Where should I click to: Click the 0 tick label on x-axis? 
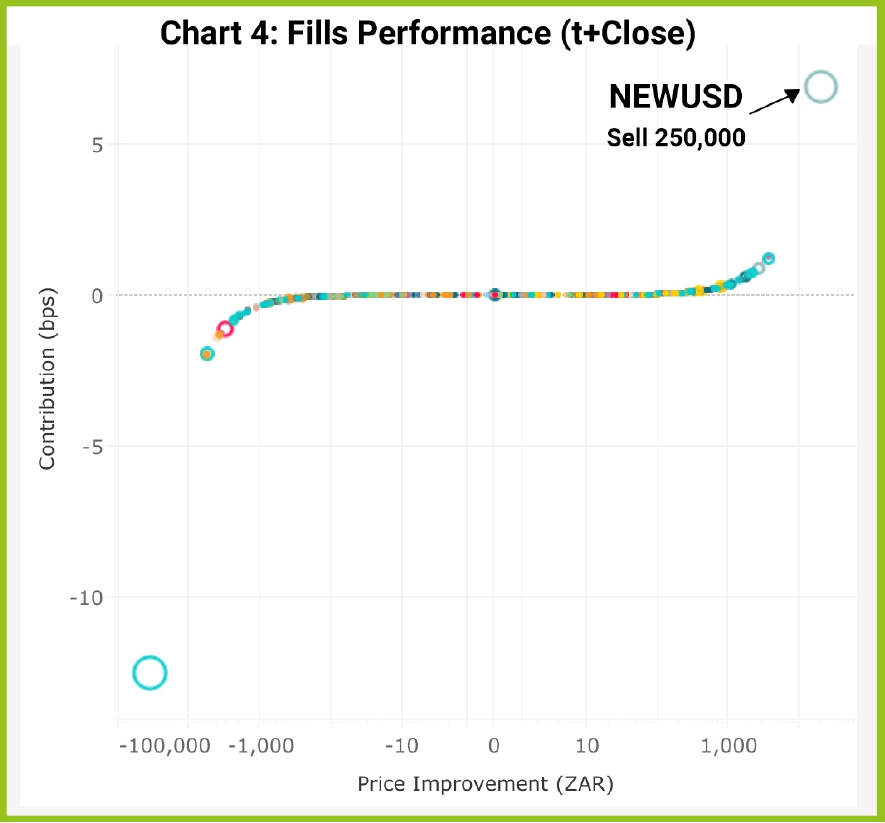click(x=493, y=746)
